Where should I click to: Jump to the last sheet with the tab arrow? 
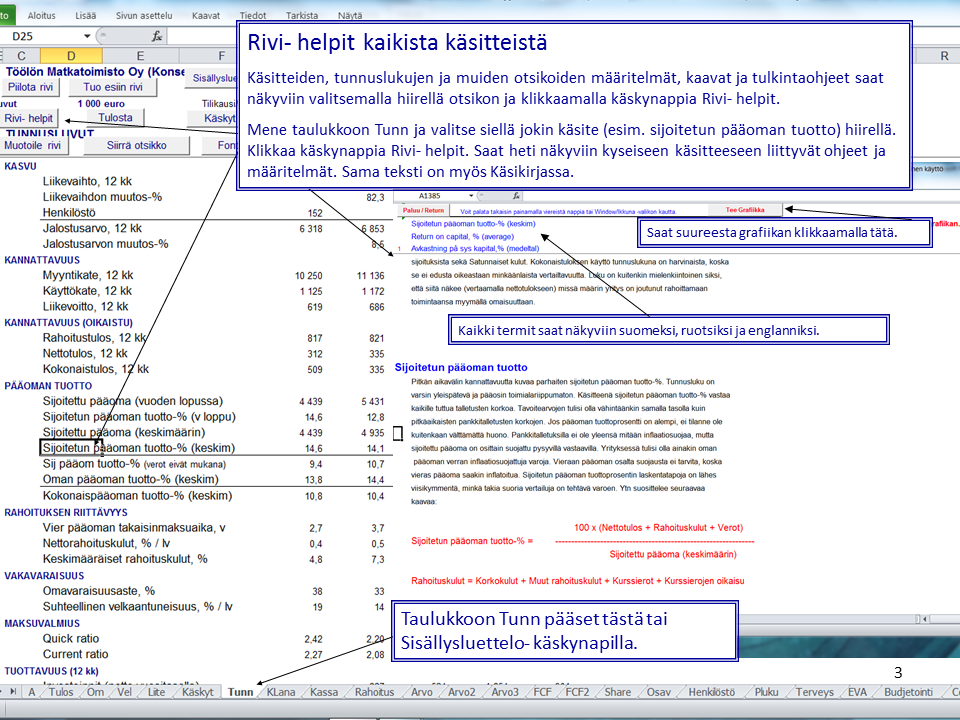[x=13, y=692]
